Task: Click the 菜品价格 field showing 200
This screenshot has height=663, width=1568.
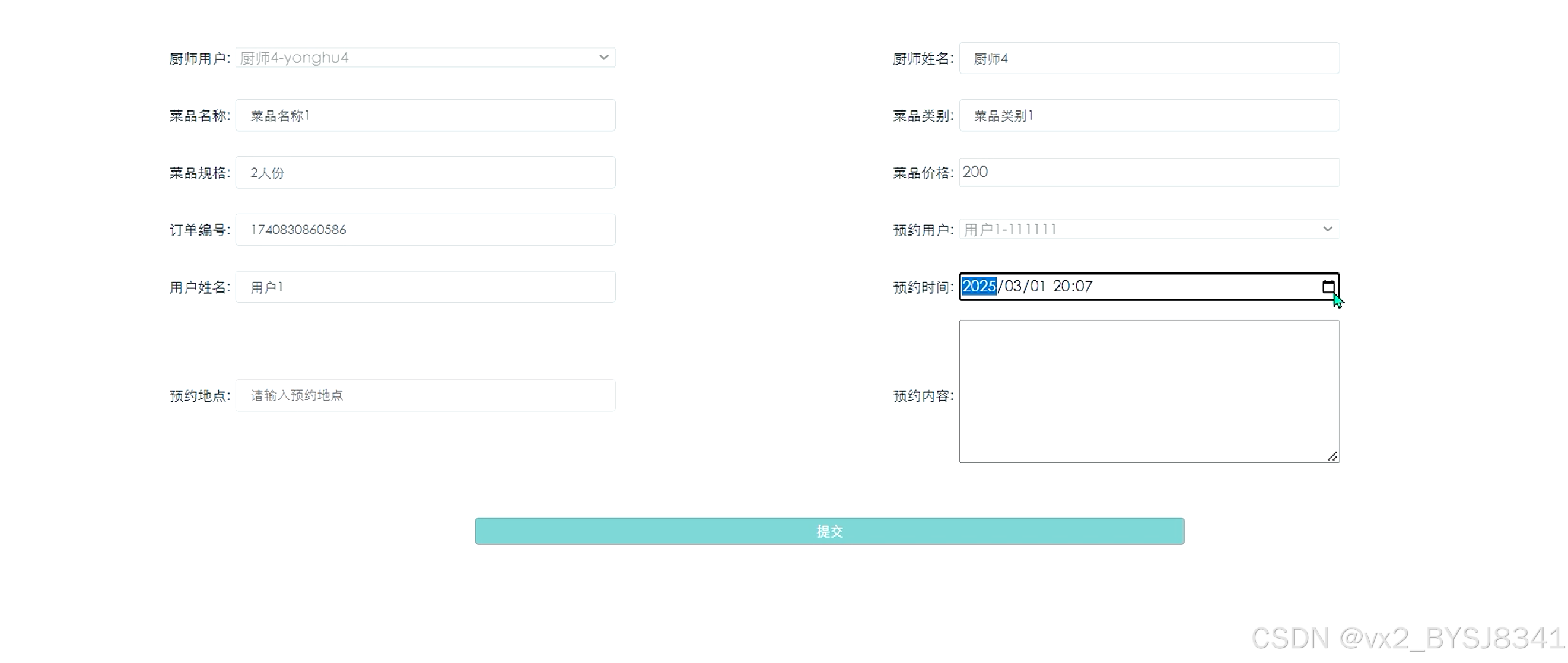Action: [1148, 172]
